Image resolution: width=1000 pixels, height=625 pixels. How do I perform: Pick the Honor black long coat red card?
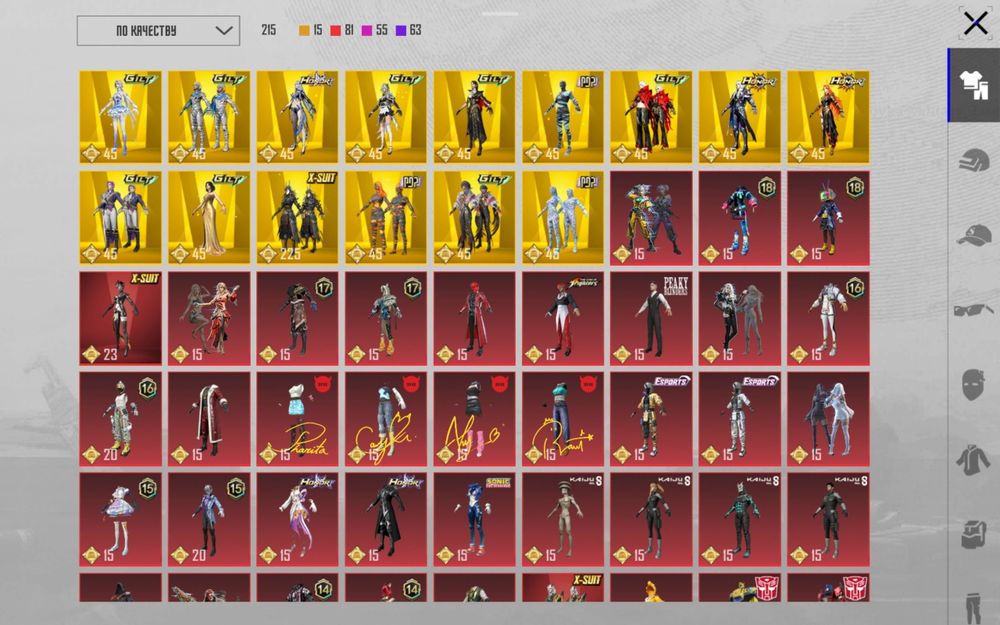386,520
